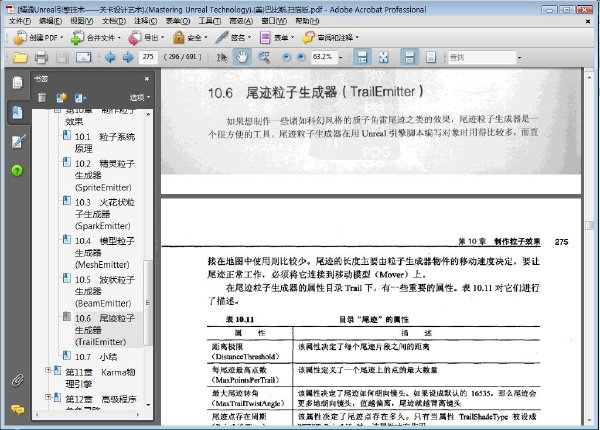Screen dimensions: 600x430
Task: Click the fit one full page icon
Action: click(383, 58)
